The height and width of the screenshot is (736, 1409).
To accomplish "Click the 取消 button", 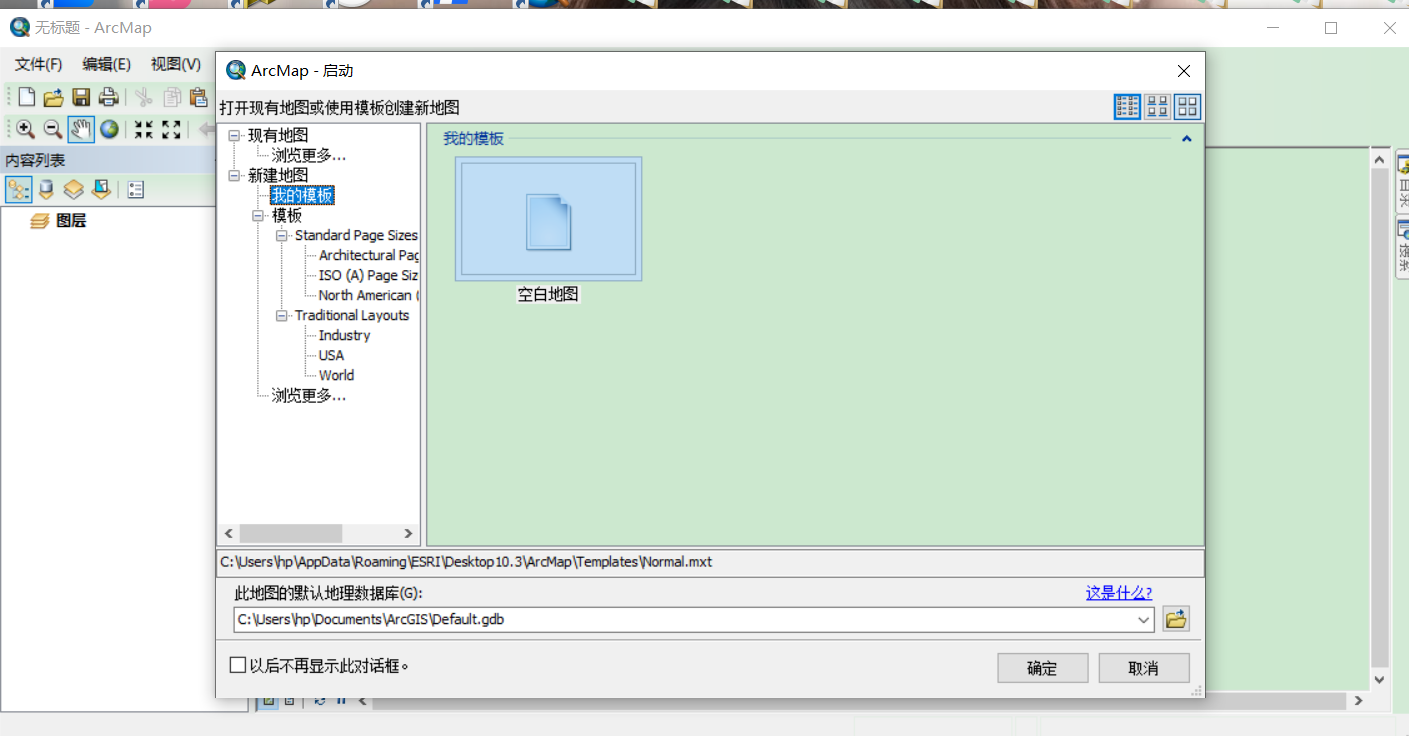I will tap(1144, 668).
